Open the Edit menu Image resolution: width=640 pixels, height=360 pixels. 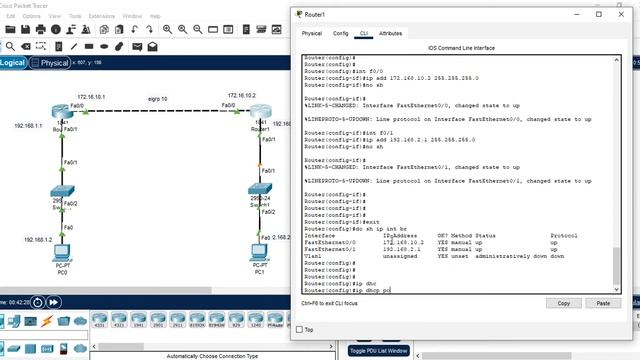tap(11, 16)
